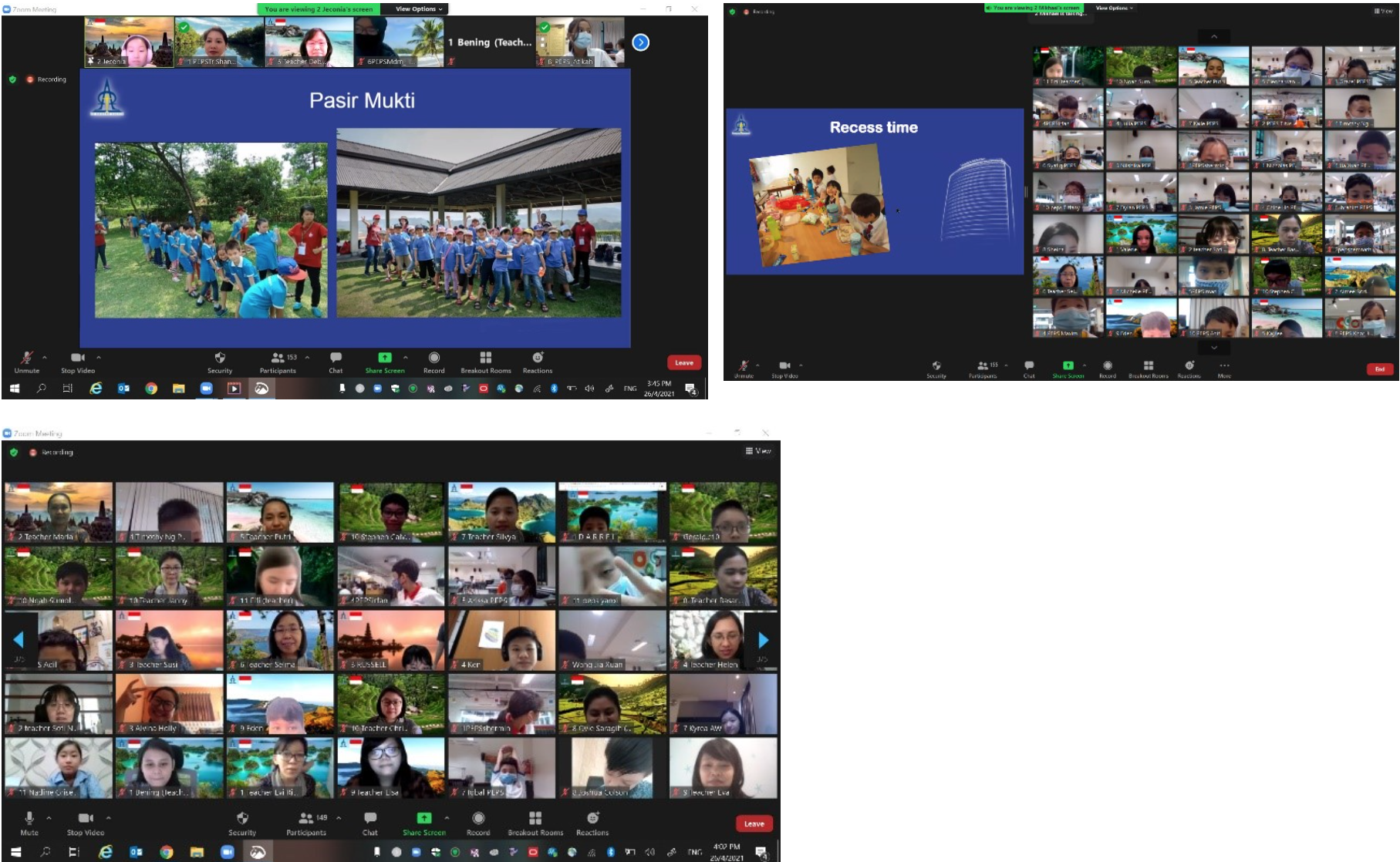This screenshot has height=862, width=1400.
Task: Toggle Stop Video in the Pasir Mukti window
Action: tap(78, 362)
